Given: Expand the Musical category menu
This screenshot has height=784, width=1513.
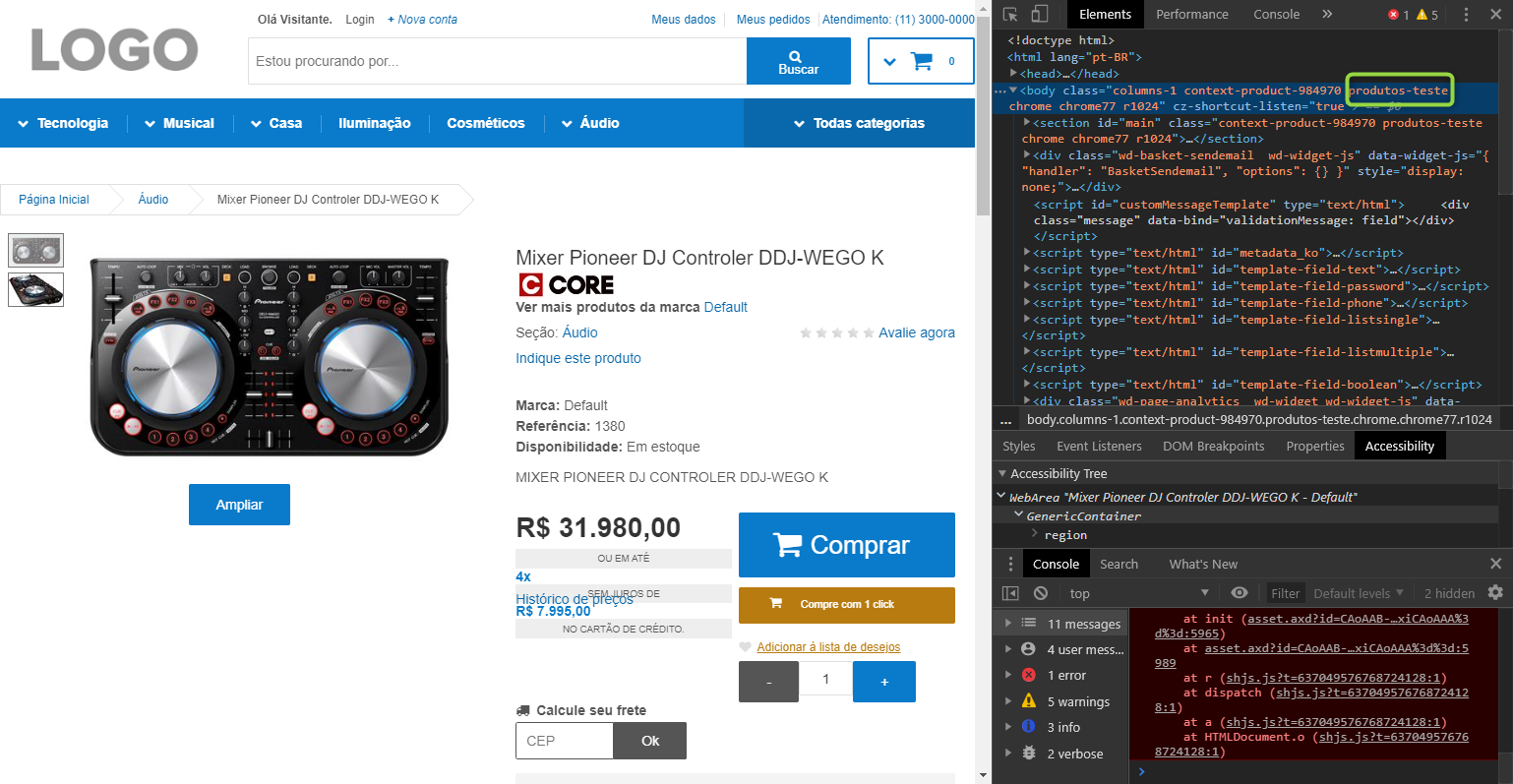Looking at the screenshot, I should (x=179, y=123).
